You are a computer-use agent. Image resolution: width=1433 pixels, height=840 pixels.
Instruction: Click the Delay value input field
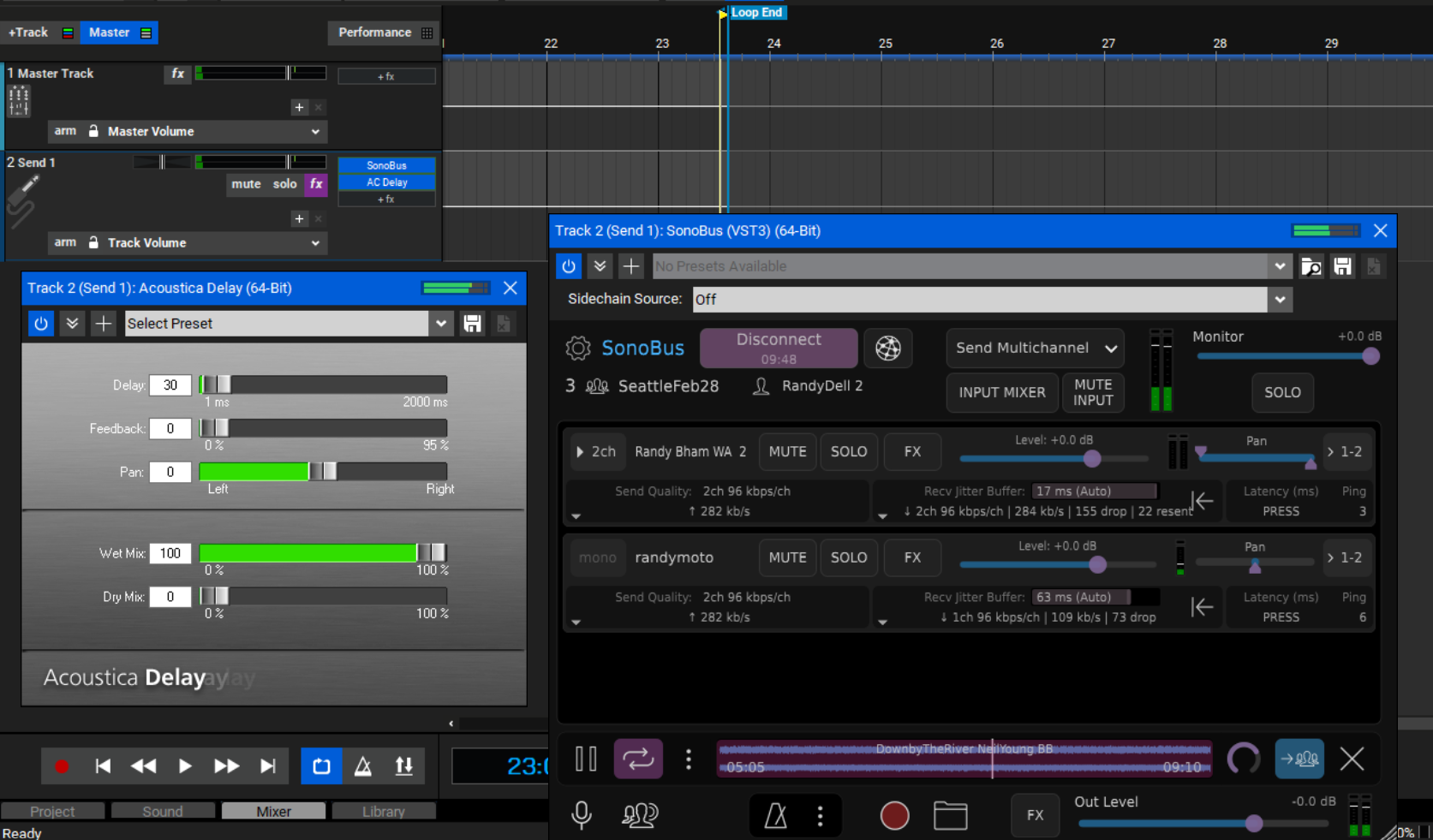click(170, 385)
